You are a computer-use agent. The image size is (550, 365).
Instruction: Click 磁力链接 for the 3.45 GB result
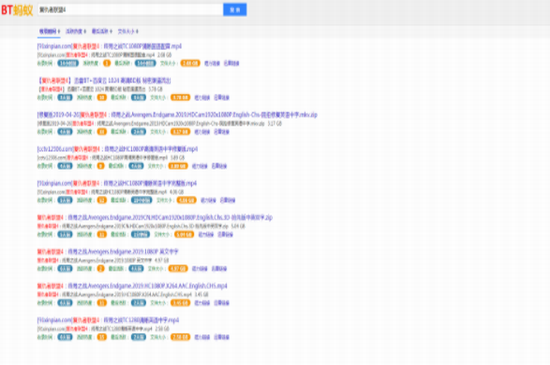(x=202, y=303)
